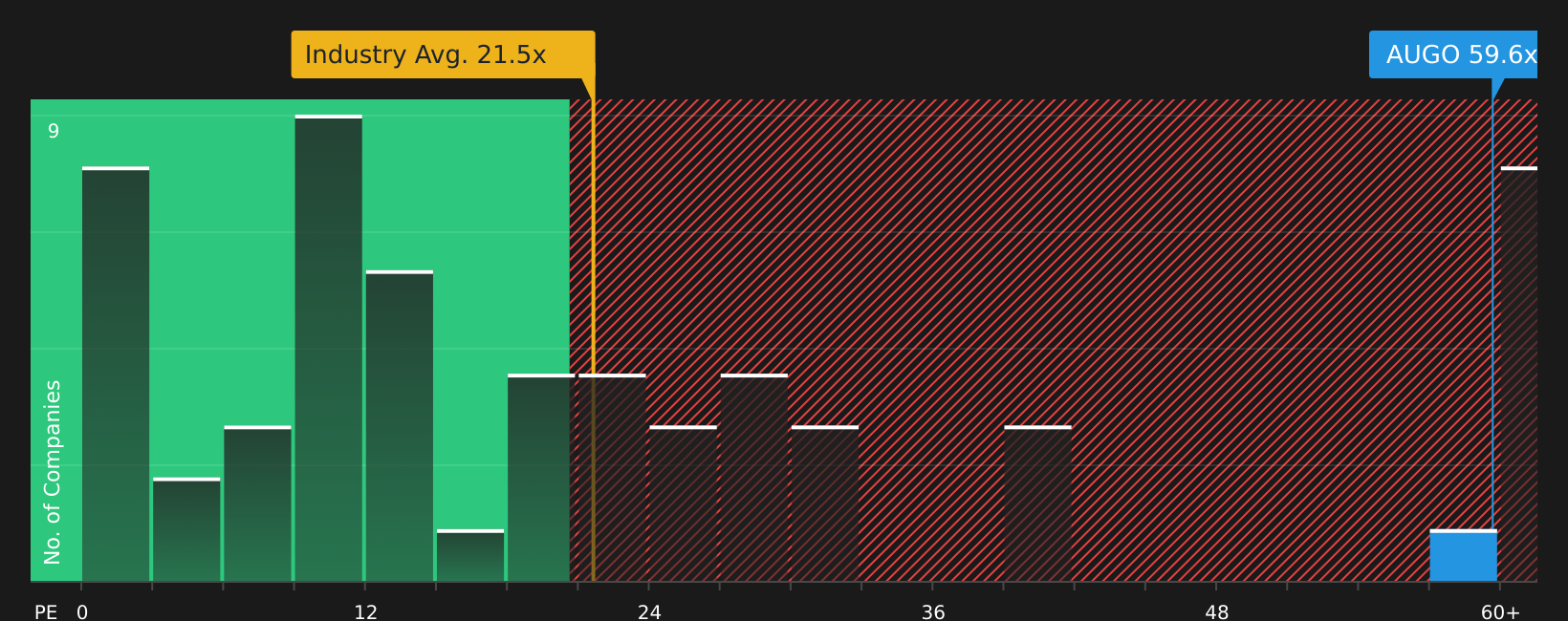
Task: Click the PE axis label
Action: pos(46,611)
